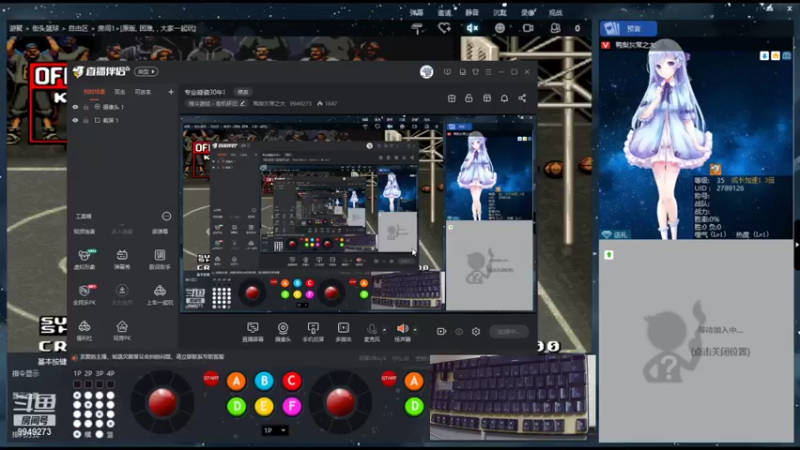Open the 全民乐PK tool with red badge

tap(84, 294)
